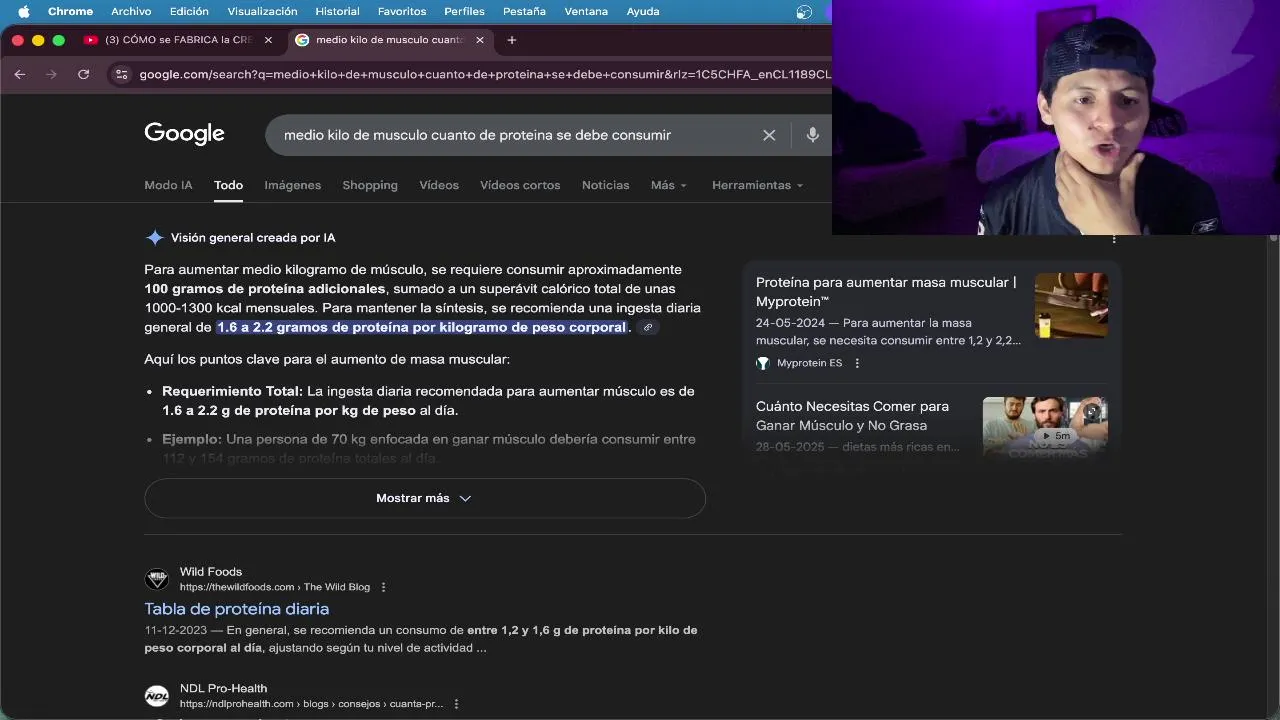View site information icon in address bar

pos(121,74)
